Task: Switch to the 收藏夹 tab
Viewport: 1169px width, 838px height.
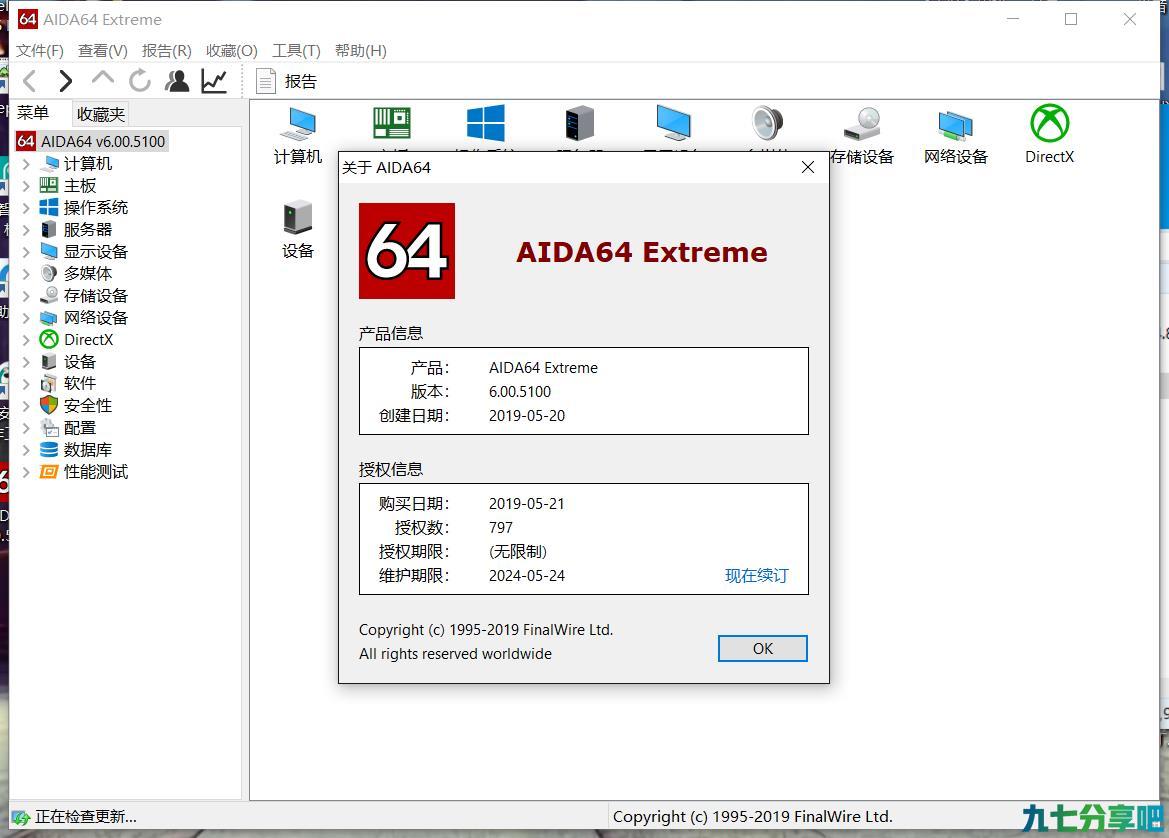Action: (101, 114)
